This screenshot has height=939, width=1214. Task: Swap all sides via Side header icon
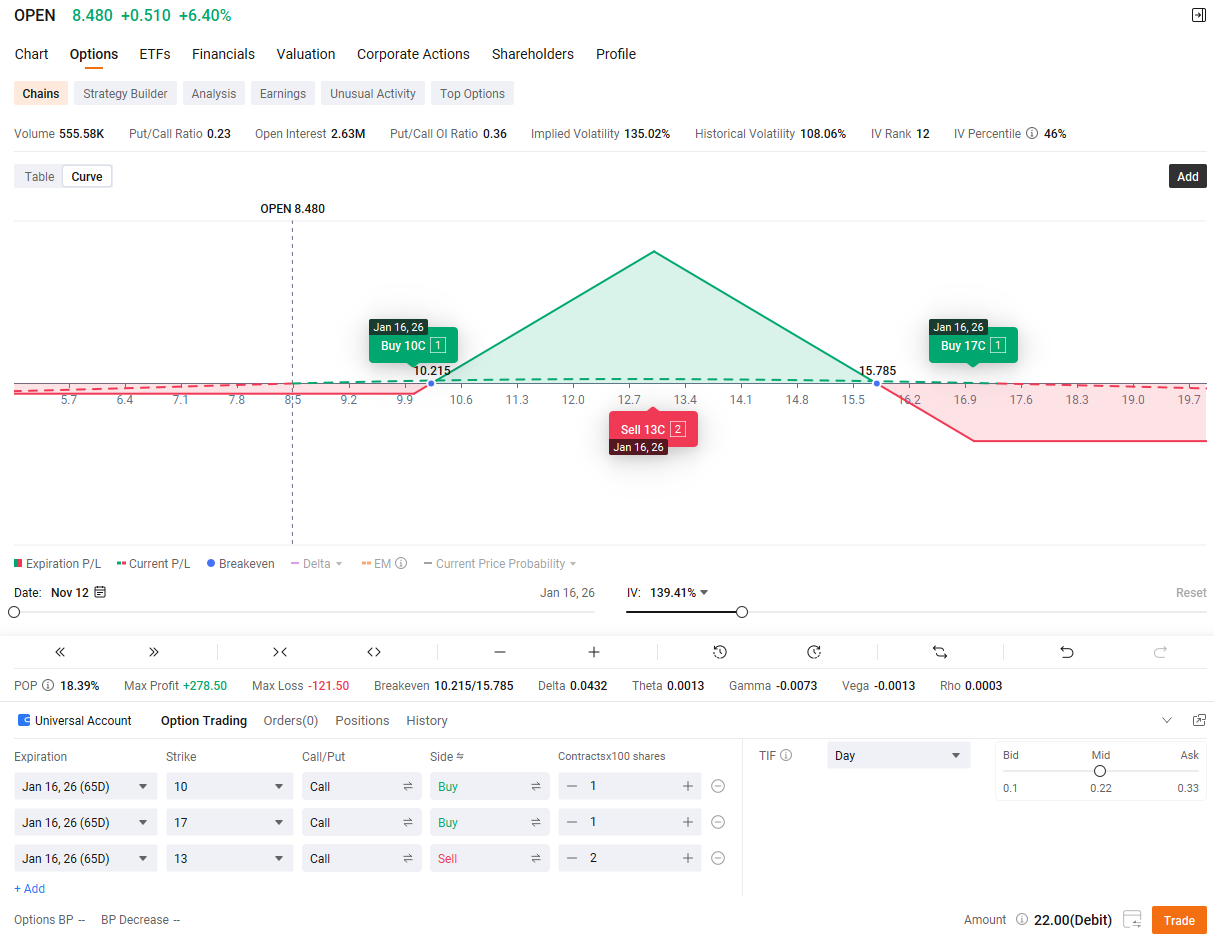click(x=460, y=756)
